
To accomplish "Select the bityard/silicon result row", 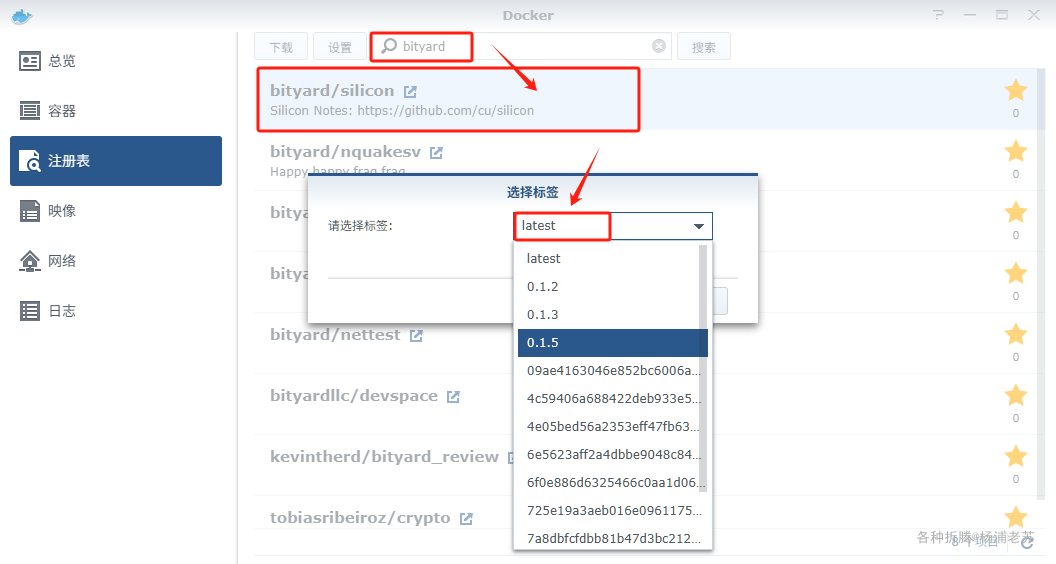I will tap(647, 99).
